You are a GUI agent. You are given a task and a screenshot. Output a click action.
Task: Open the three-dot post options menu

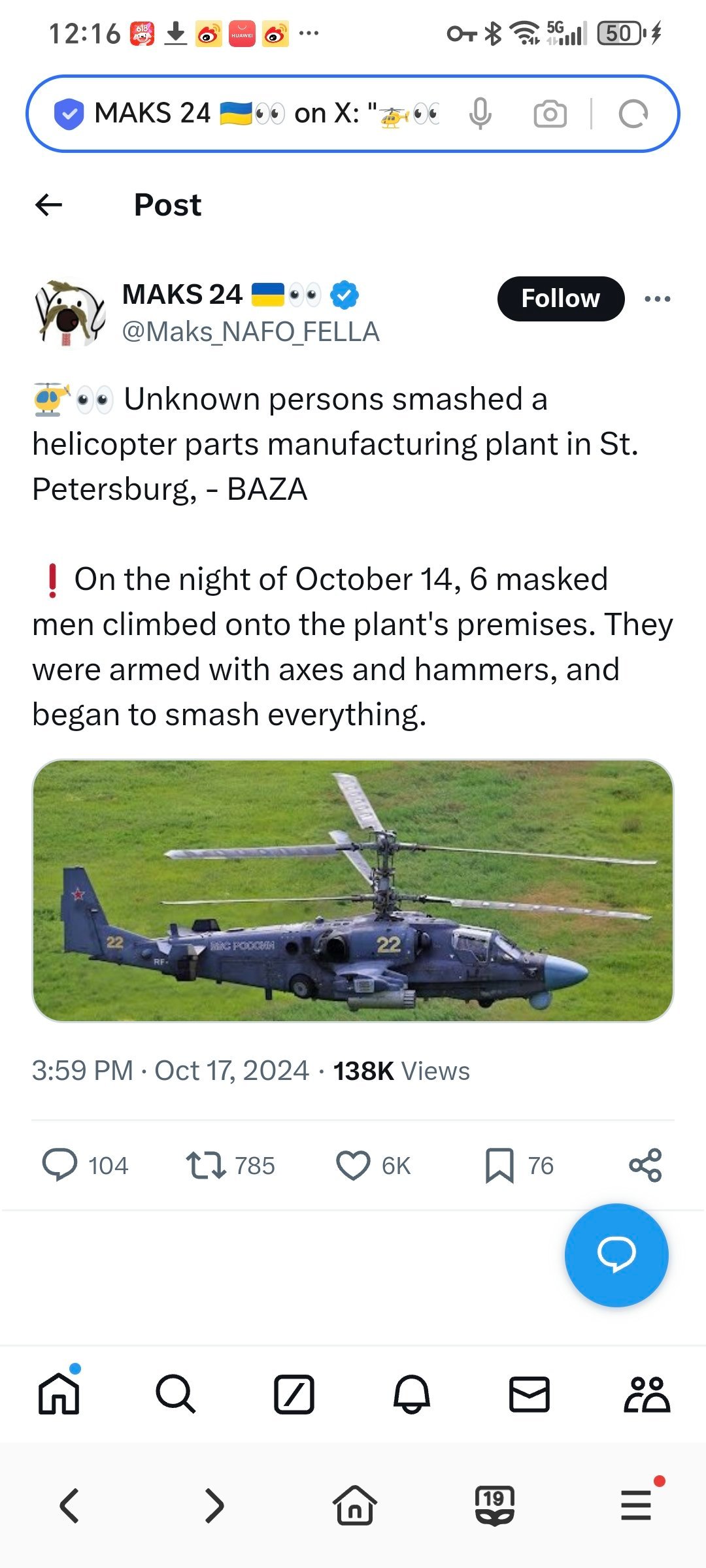click(x=657, y=299)
